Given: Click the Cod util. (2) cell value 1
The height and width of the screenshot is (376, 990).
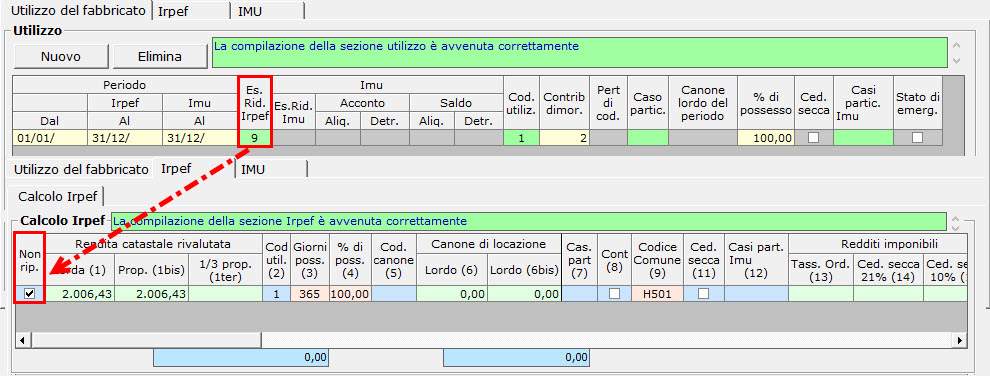Looking at the screenshot, I should (x=277, y=293).
